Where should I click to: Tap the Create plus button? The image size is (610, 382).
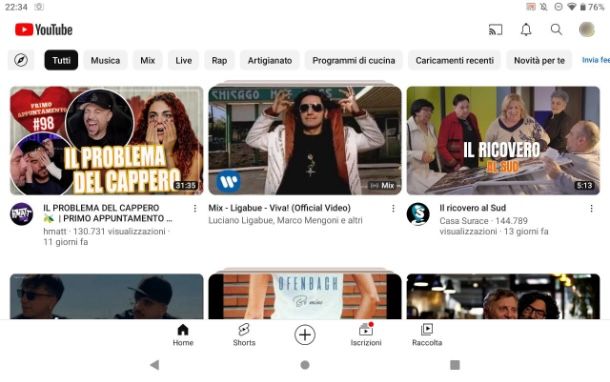(x=305, y=335)
